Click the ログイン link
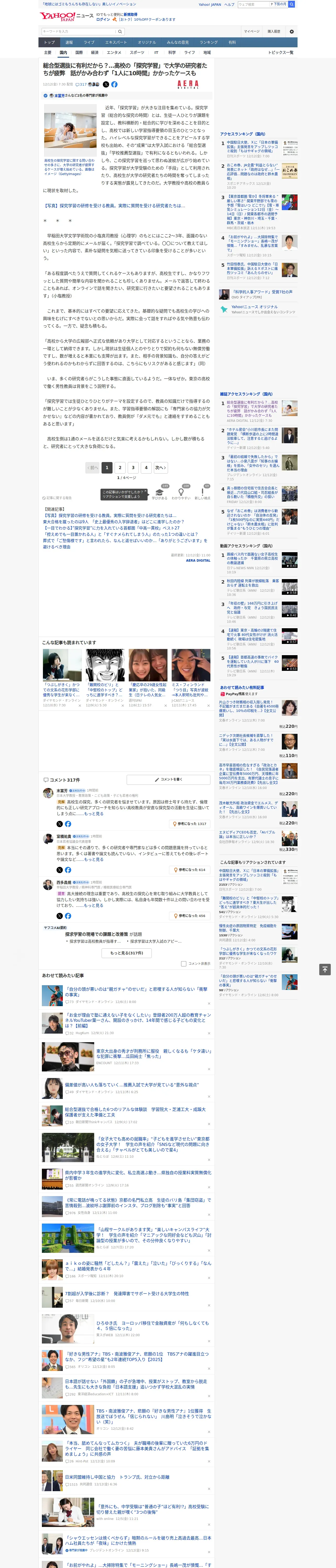 103,20
